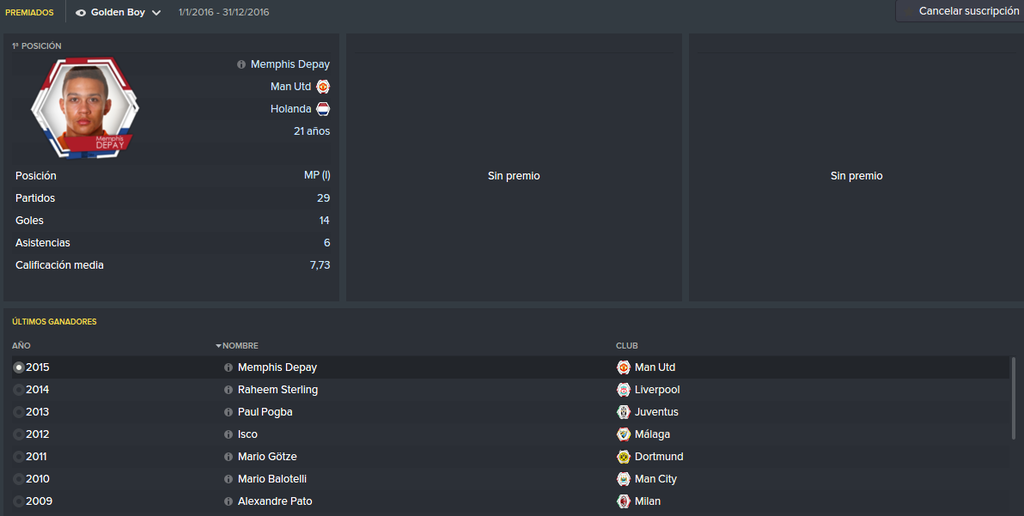Image resolution: width=1024 pixels, height=516 pixels.
Task: Click the winners list vertical scrollbar
Action: (1014, 398)
